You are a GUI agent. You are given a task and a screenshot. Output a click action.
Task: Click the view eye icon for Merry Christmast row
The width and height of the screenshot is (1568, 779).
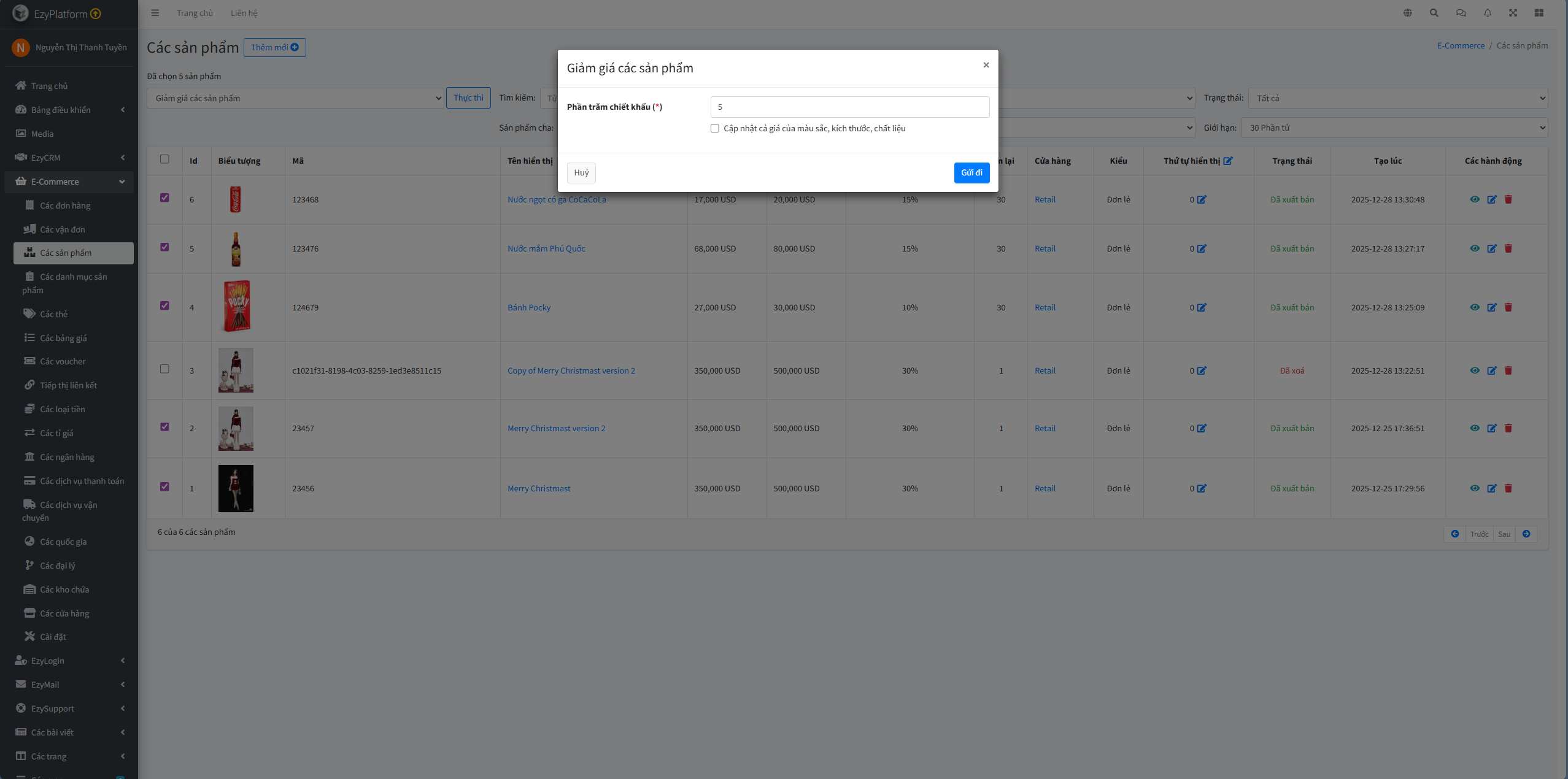(1474, 488)
